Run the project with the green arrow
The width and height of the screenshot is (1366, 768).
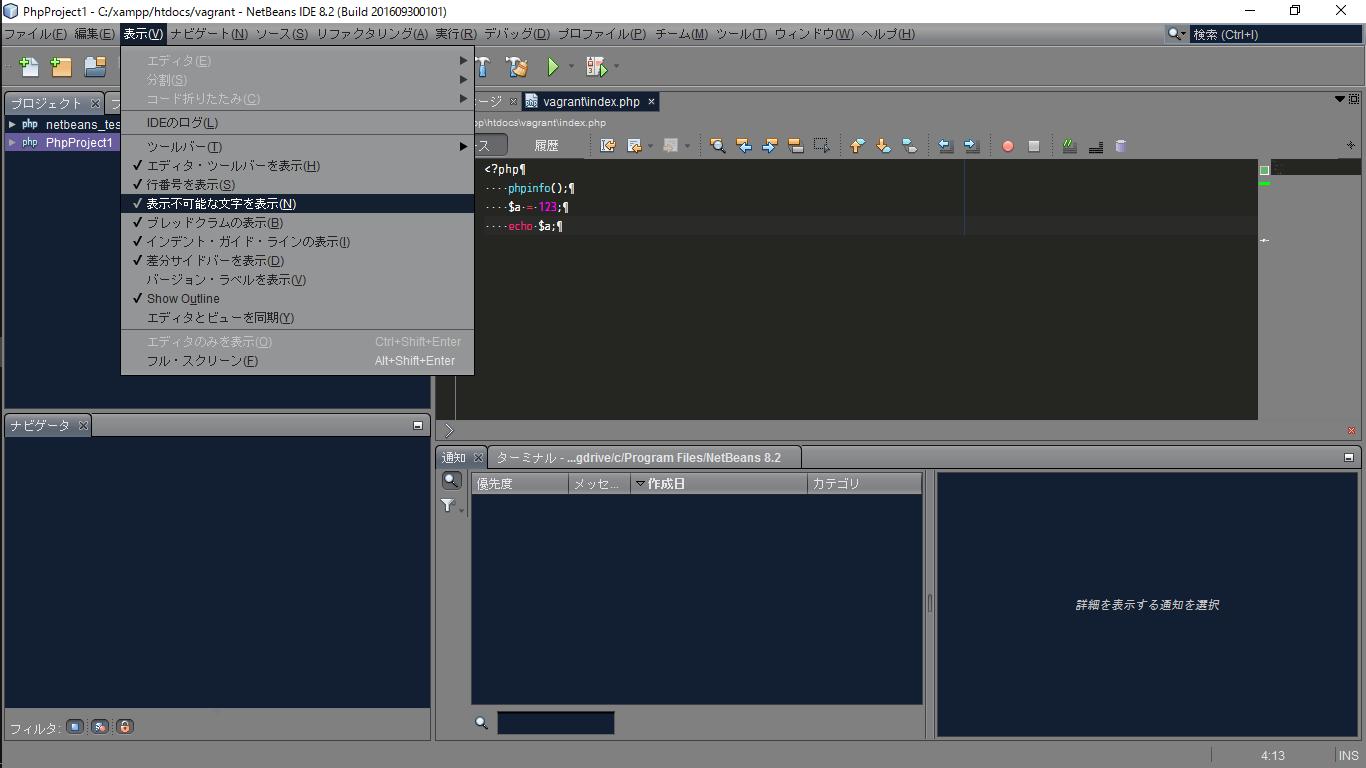(553, 67)
